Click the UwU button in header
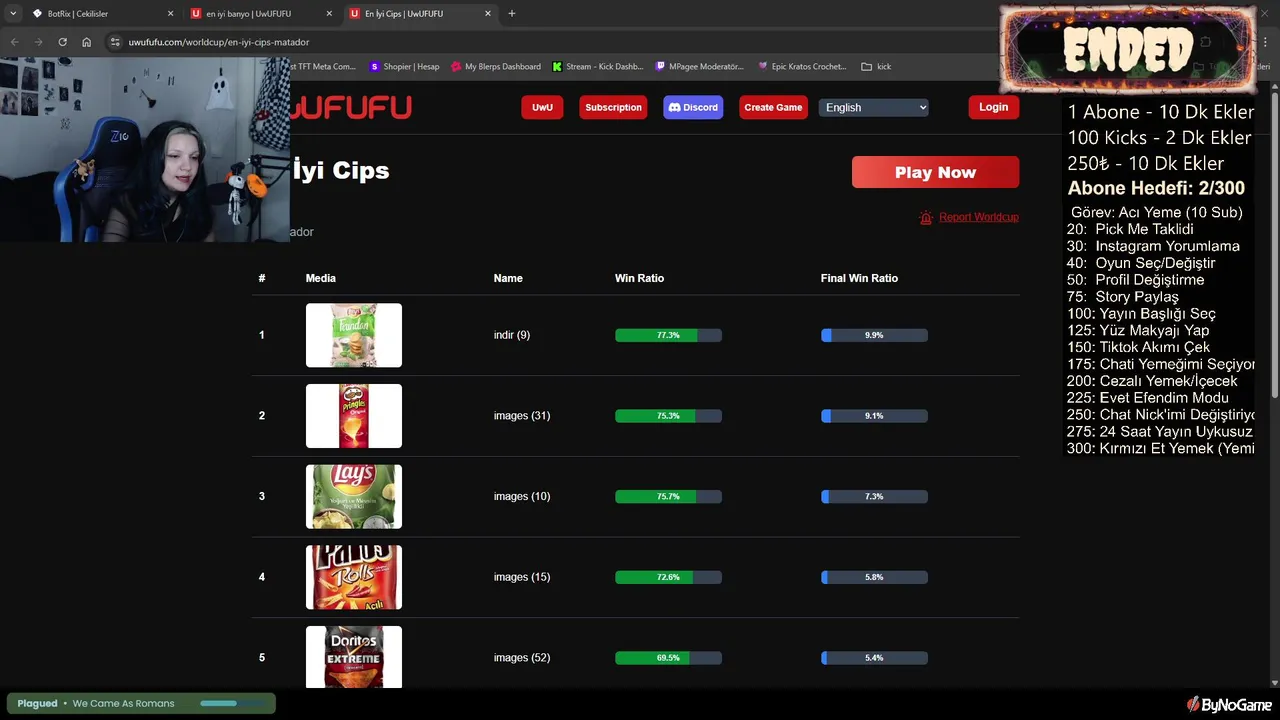The image size is (1280, 720). [x=542, y=107]
